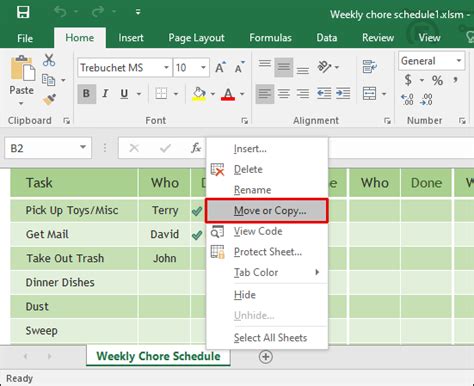
Task: Click the Decrease Indent icon
Action: pyautogui.click(x=324, y=94)
